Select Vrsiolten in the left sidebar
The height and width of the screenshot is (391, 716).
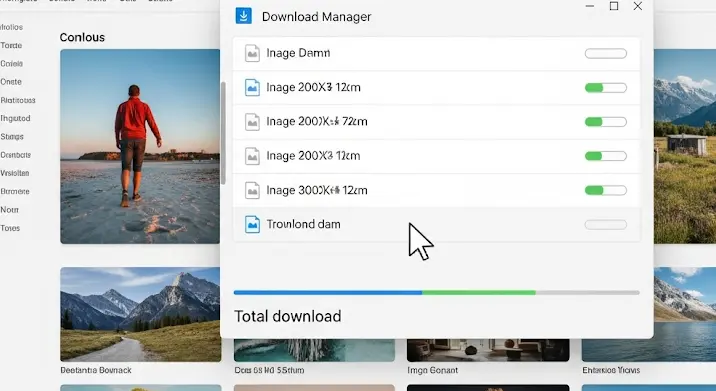(x=15, y=173)
